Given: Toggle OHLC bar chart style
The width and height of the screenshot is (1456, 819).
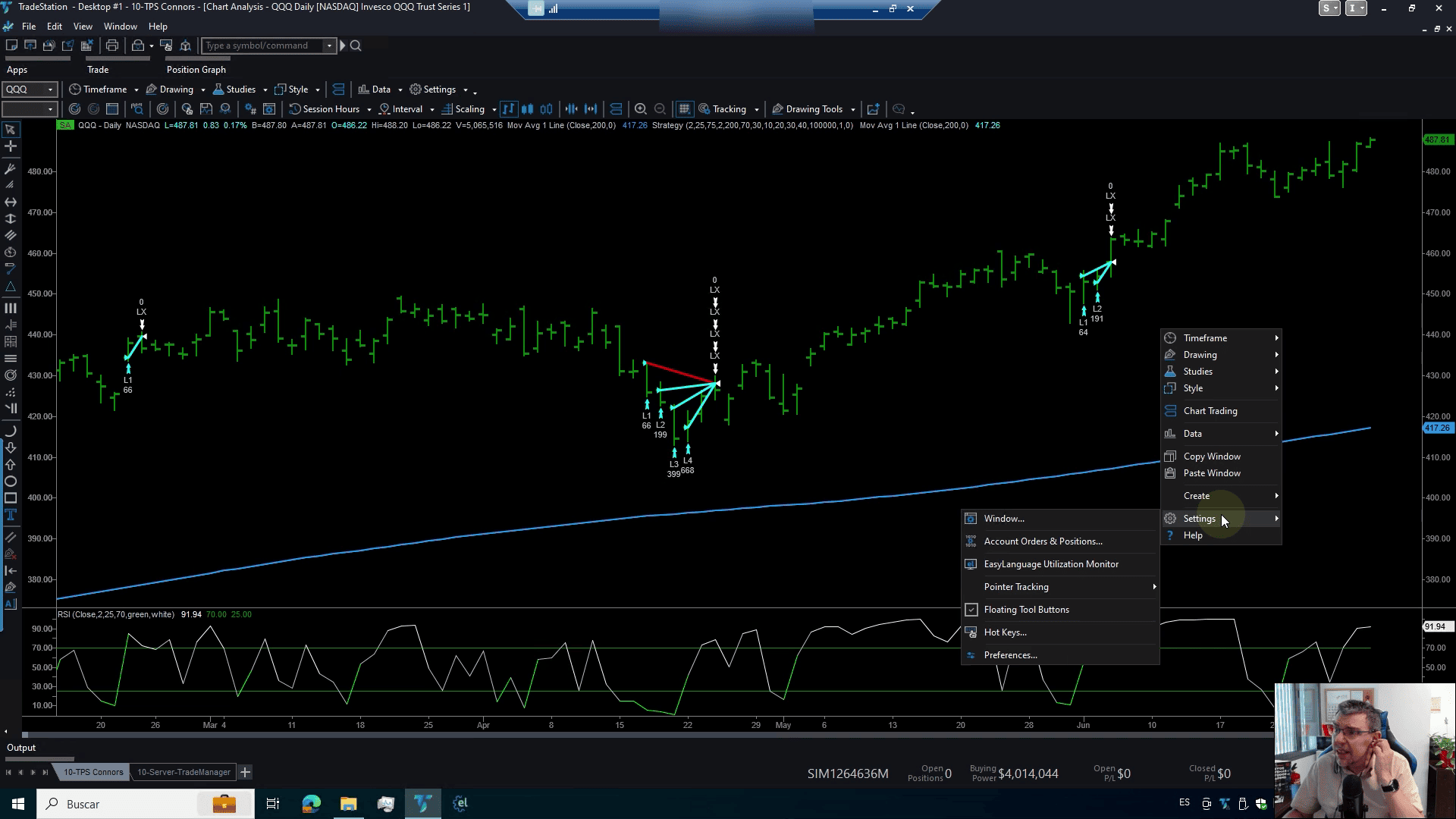Looking at the screenshot, I should click(x=508, y=109).
